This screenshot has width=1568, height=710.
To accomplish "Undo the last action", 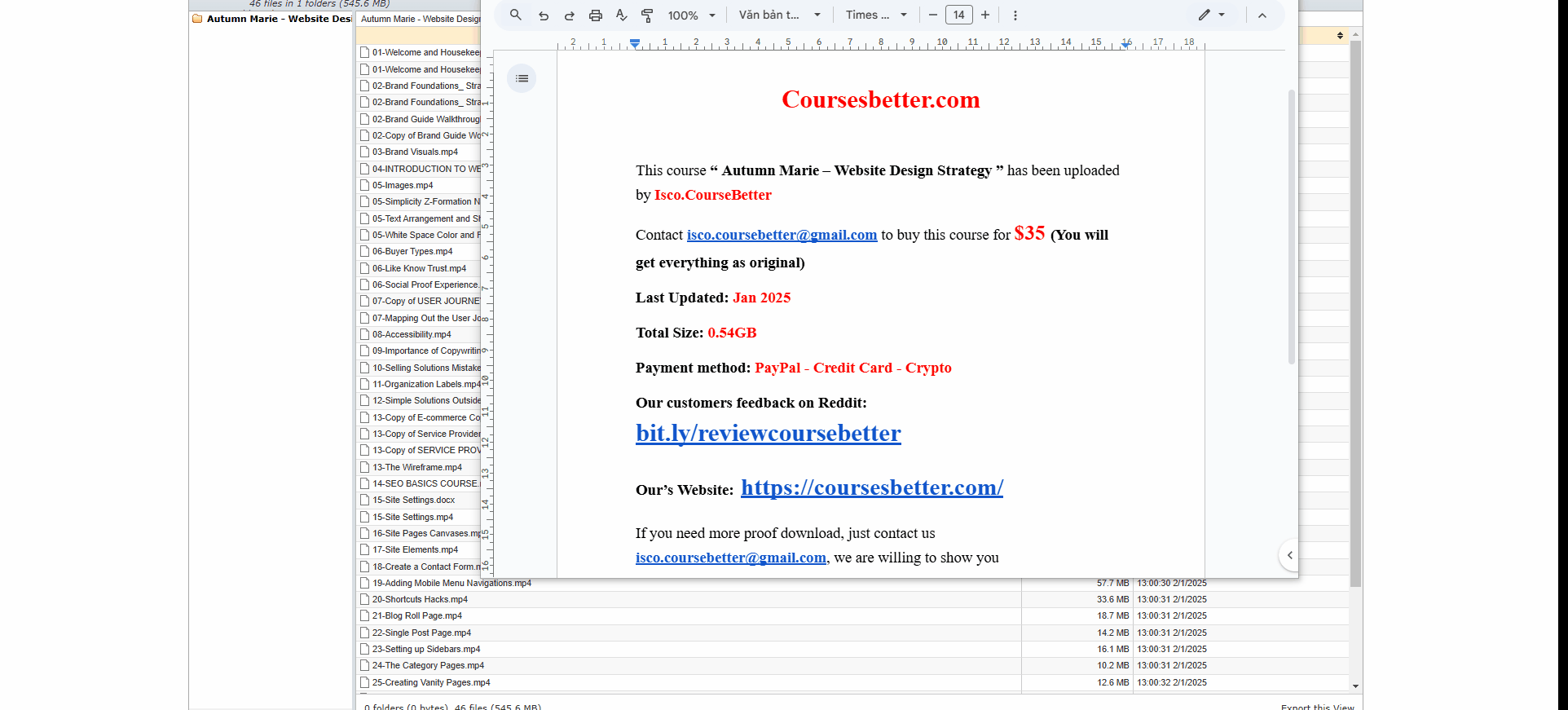I will 544,15.
